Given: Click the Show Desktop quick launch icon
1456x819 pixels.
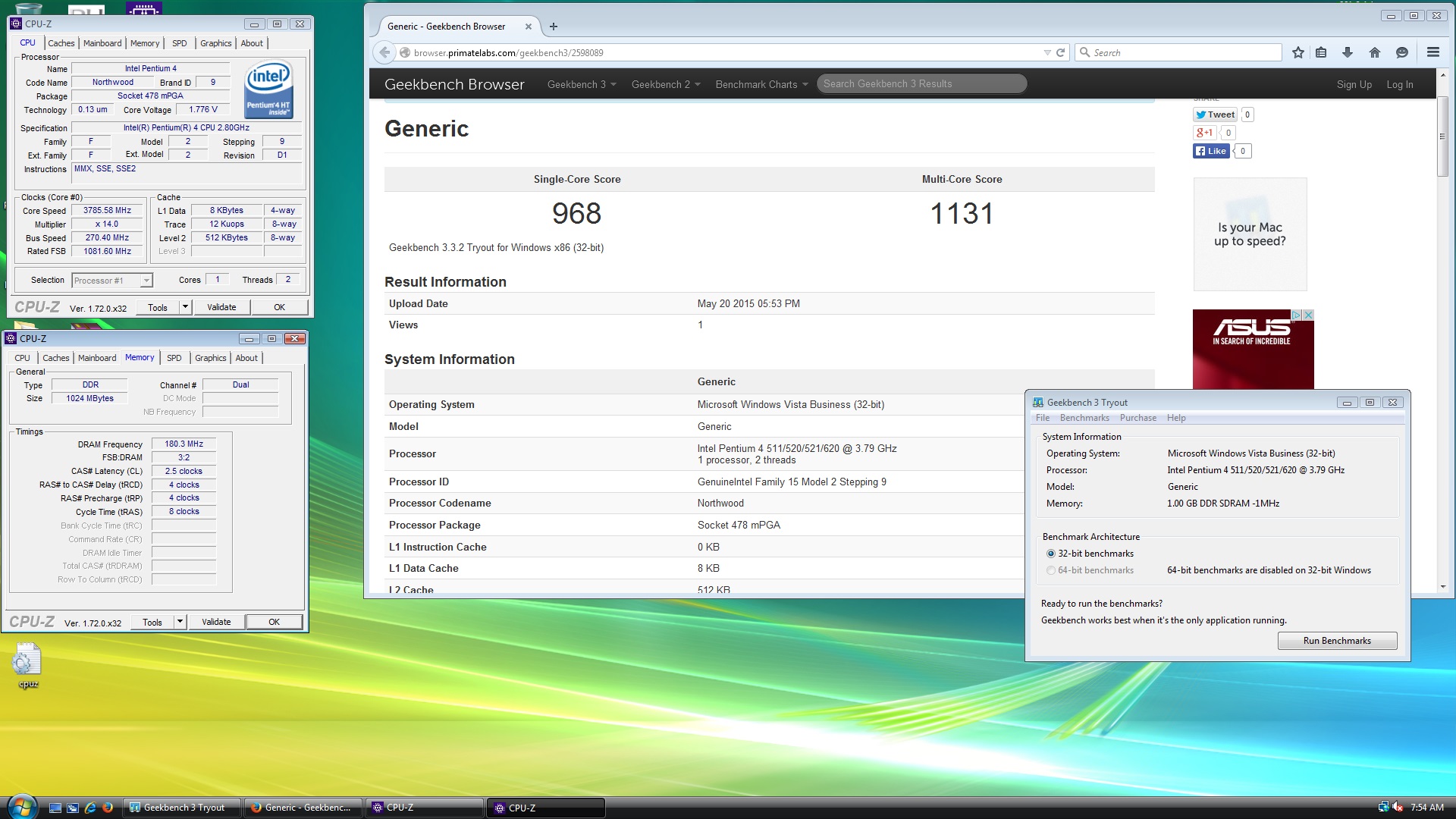Looking at the screenshot, I should click(55, 808).
